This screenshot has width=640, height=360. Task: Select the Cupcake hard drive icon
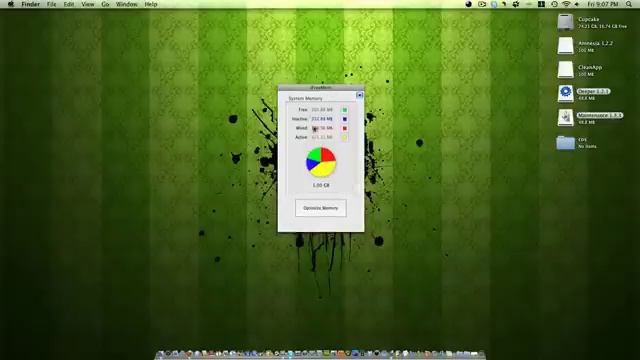(x=565, y=22)
